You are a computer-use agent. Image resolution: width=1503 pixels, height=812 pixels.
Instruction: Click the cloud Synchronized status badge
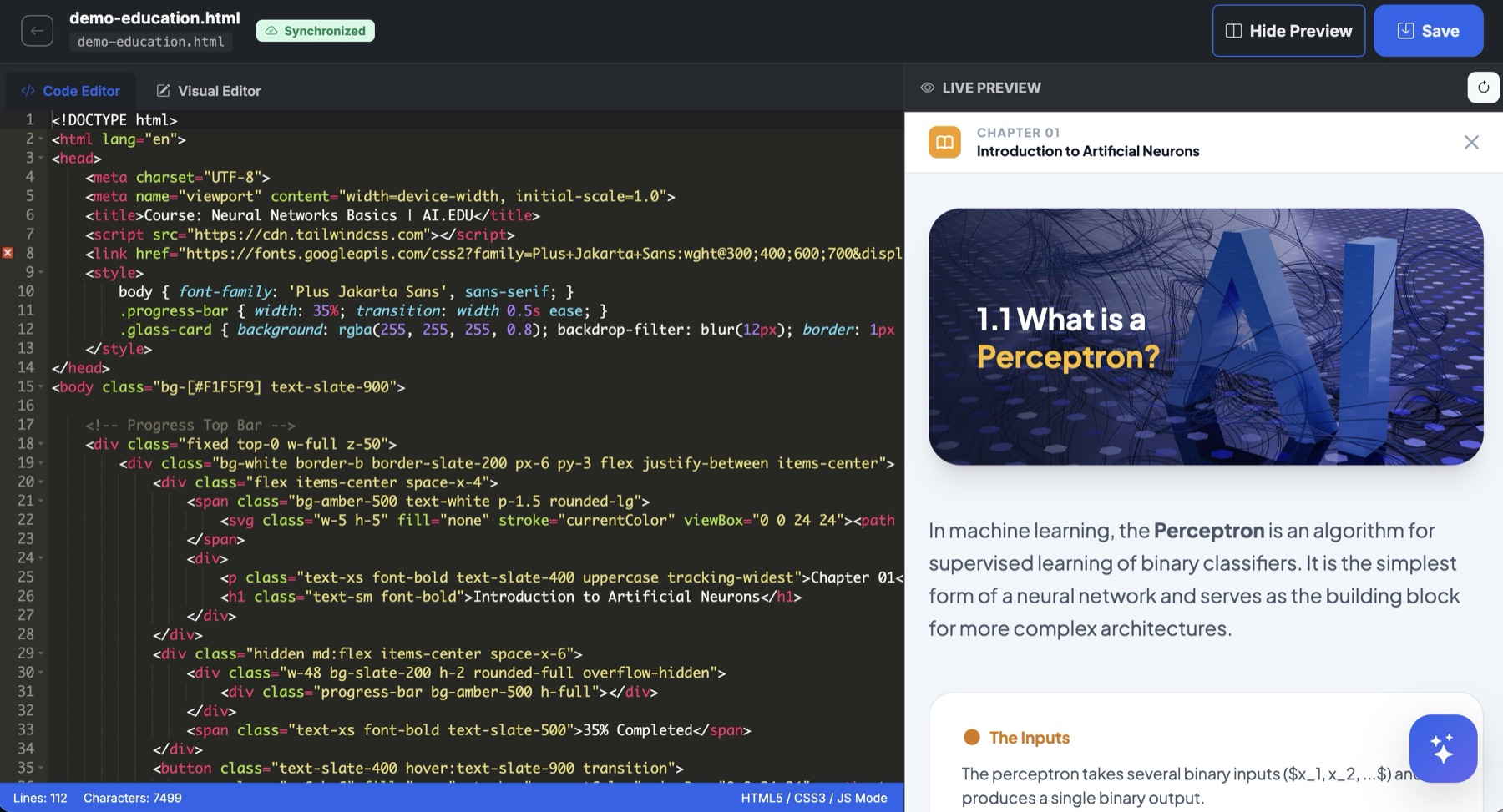tap(316, 31)
